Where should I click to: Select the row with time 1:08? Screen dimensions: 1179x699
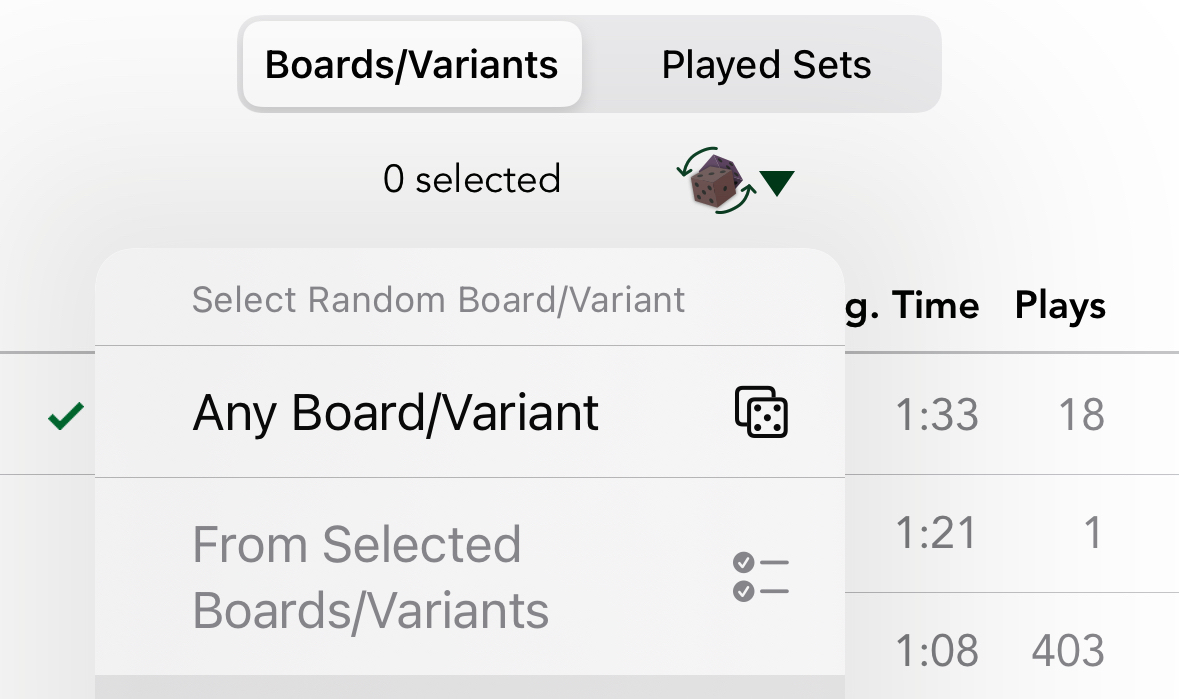[936, 651]
